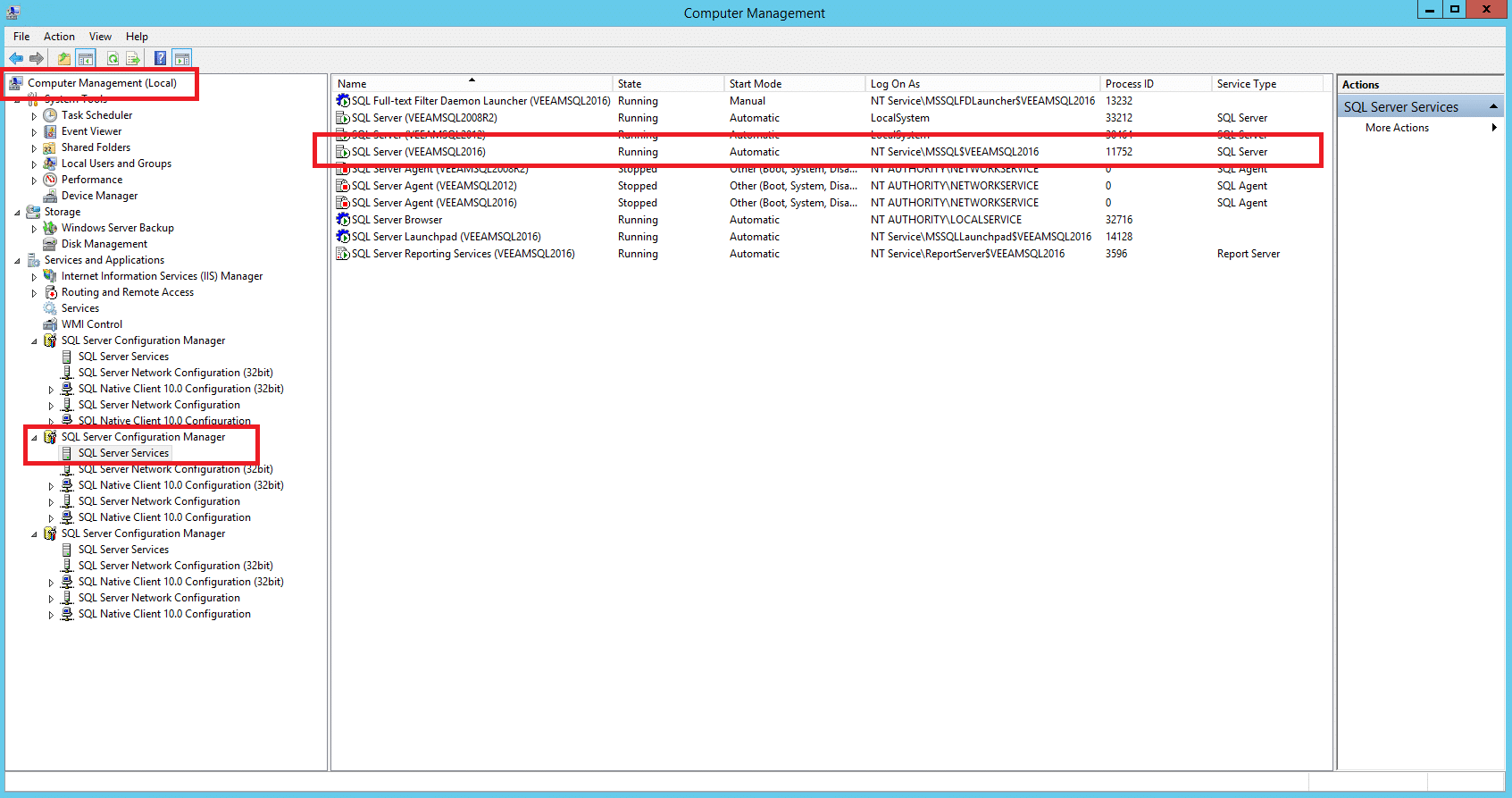Click the Forward arrow toolbar icon
1512x798 pixels.
[37, 59]
